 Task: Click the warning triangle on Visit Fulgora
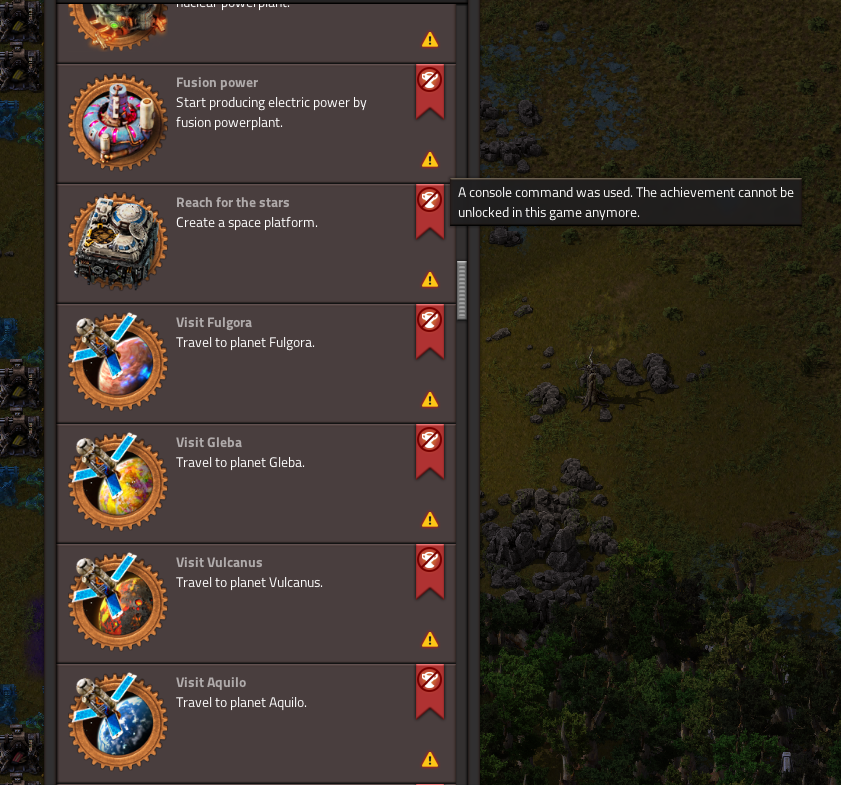pyautogui.click(x=430, y=400)
